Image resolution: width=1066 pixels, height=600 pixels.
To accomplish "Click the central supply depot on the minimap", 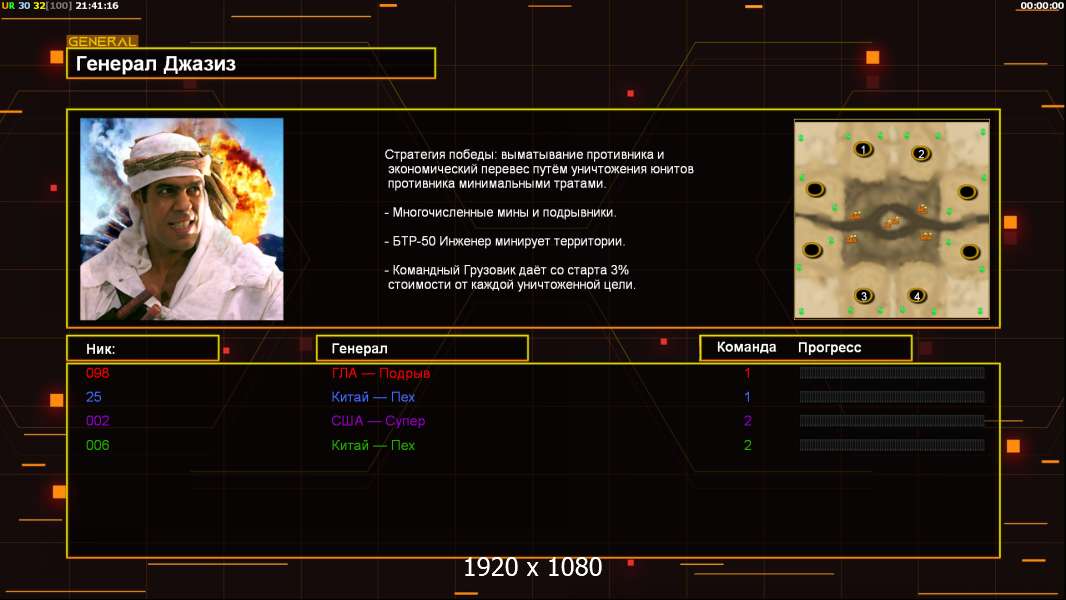I will (892, 222).
